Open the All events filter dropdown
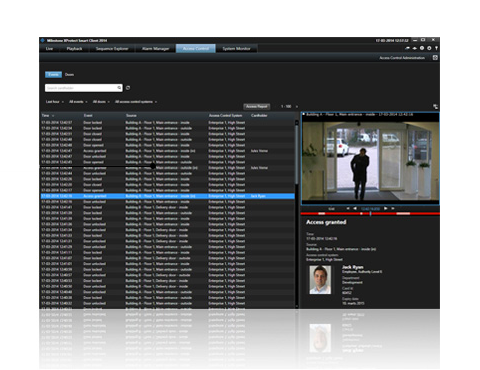This screenshot has width=480, height=370. tap(78, 102)
